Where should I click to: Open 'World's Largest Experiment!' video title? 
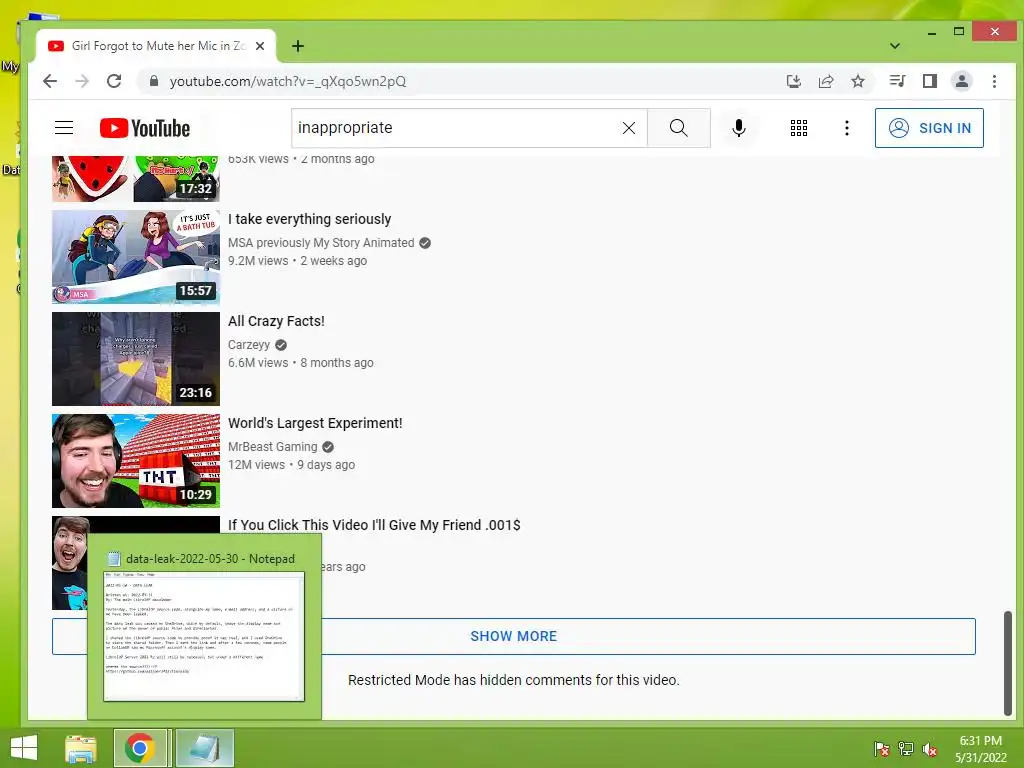pos(315,423)
